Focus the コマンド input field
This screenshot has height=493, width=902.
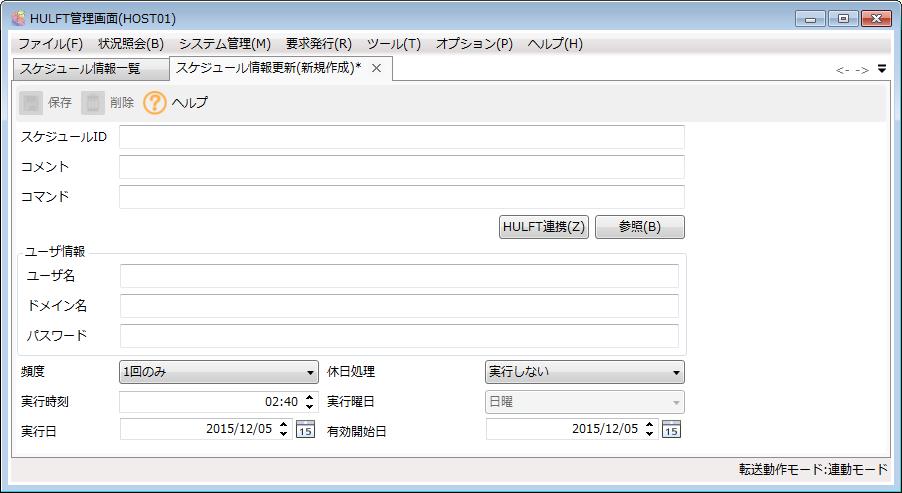pyautogui.click(x=402, y=197)
